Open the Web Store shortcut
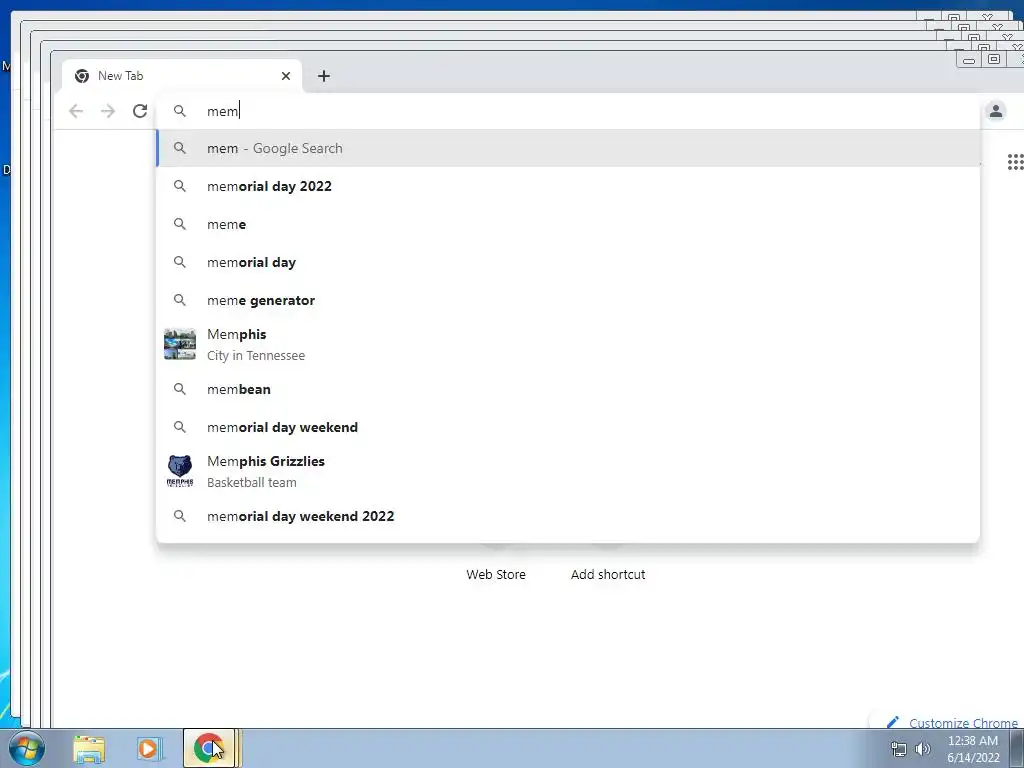The image size is (1024, 768). pos(496,574)
